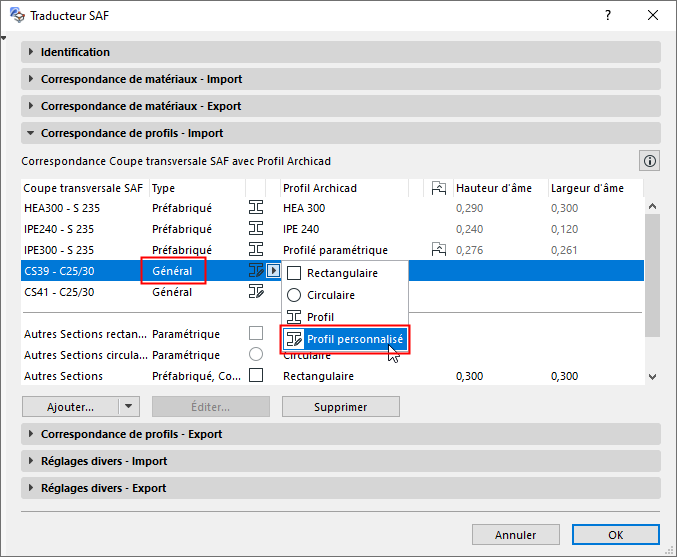Click the parametric column header icon
Screen dimensions: 677x557
click(x=438, y=187)
